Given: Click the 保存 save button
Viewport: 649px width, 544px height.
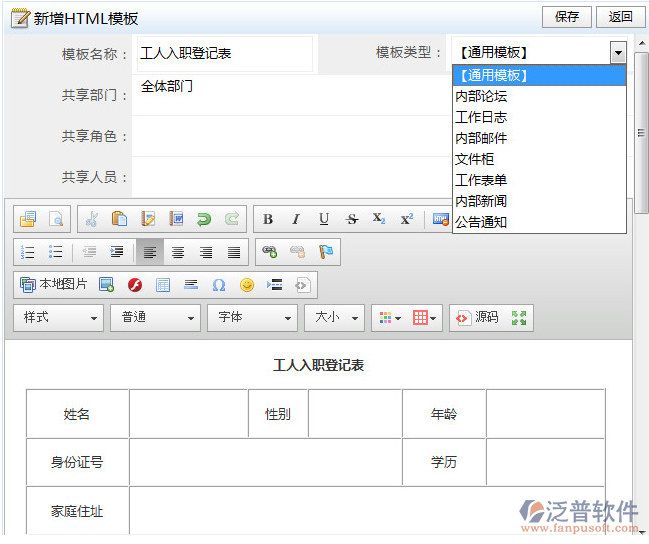Looking at the screenshot, I should click(x=566, y=17).
